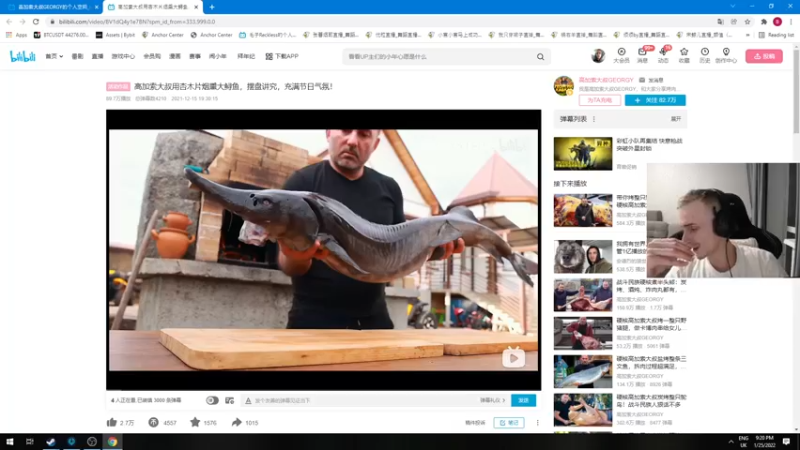Open the more options dots beside 笔记

point(537,422)
